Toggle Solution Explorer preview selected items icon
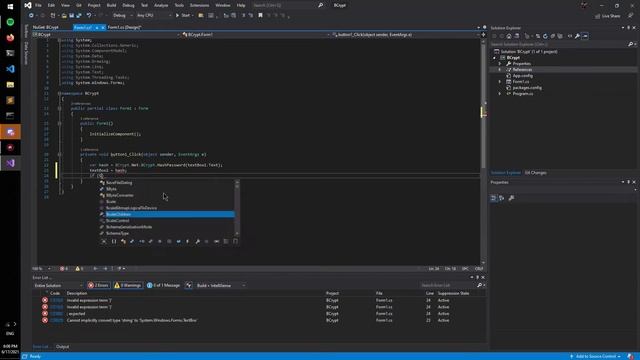The height and width of the screenshot is (360, 640). [x=585, y=36]
